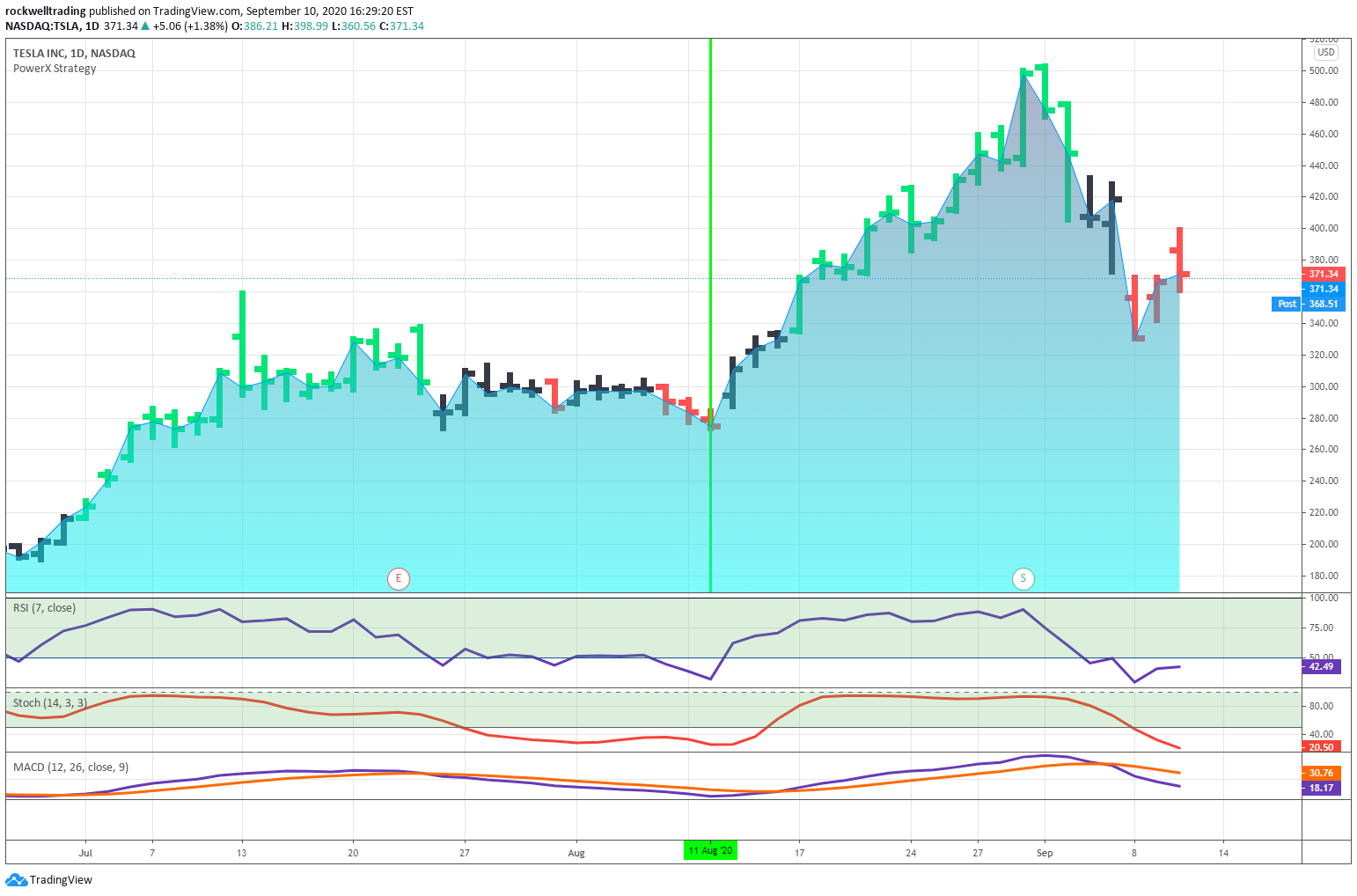Click the L:360.56 low value in header
Screen dimensions: 1357x896
pos(354,26)
